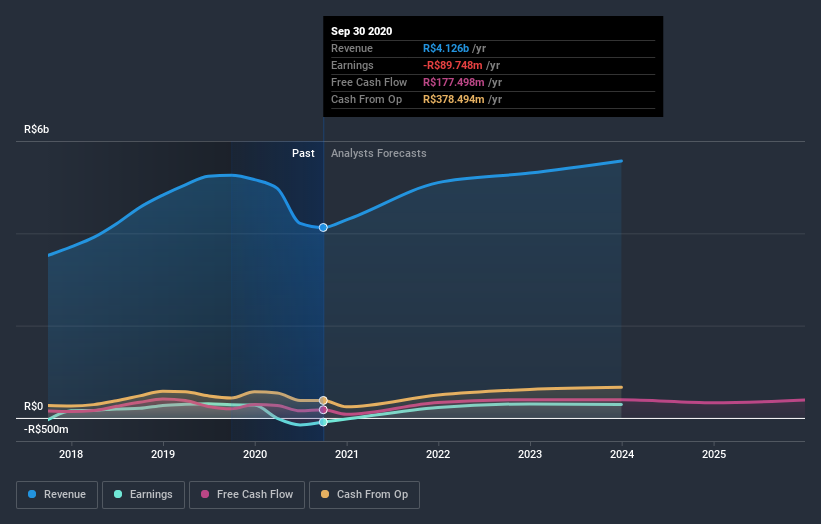
Task: Toggle the Earnings legend button
Action: point(143,495)
